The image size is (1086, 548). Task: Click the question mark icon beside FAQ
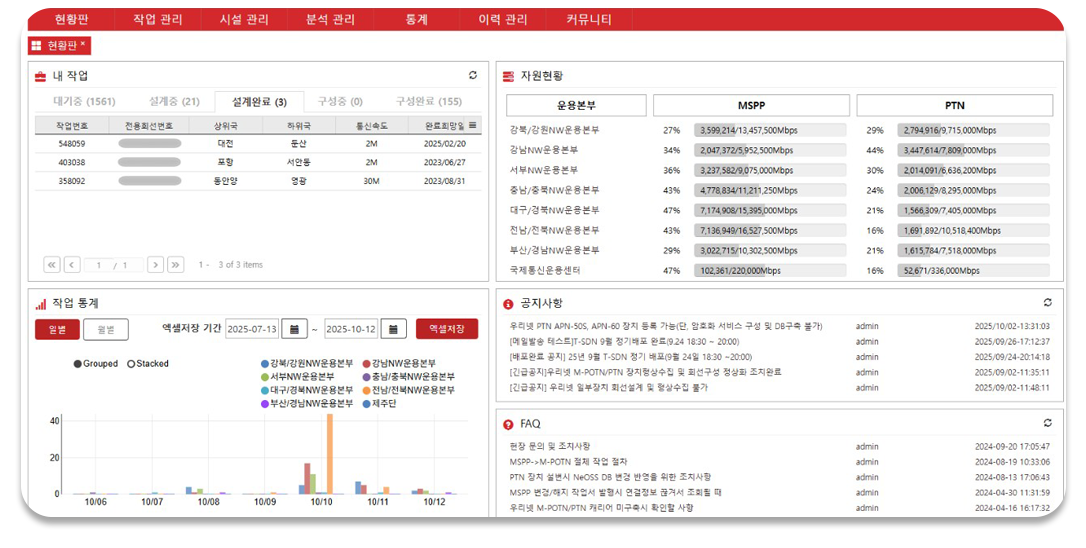click(x=508, y=425)
